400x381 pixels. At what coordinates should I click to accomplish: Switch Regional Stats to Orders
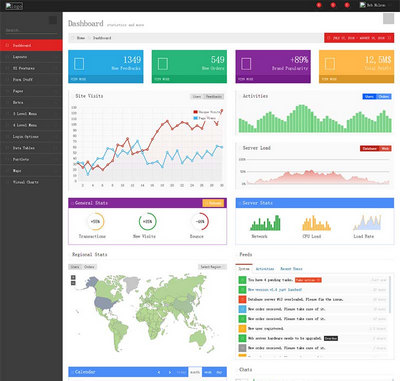click(89, 267)
